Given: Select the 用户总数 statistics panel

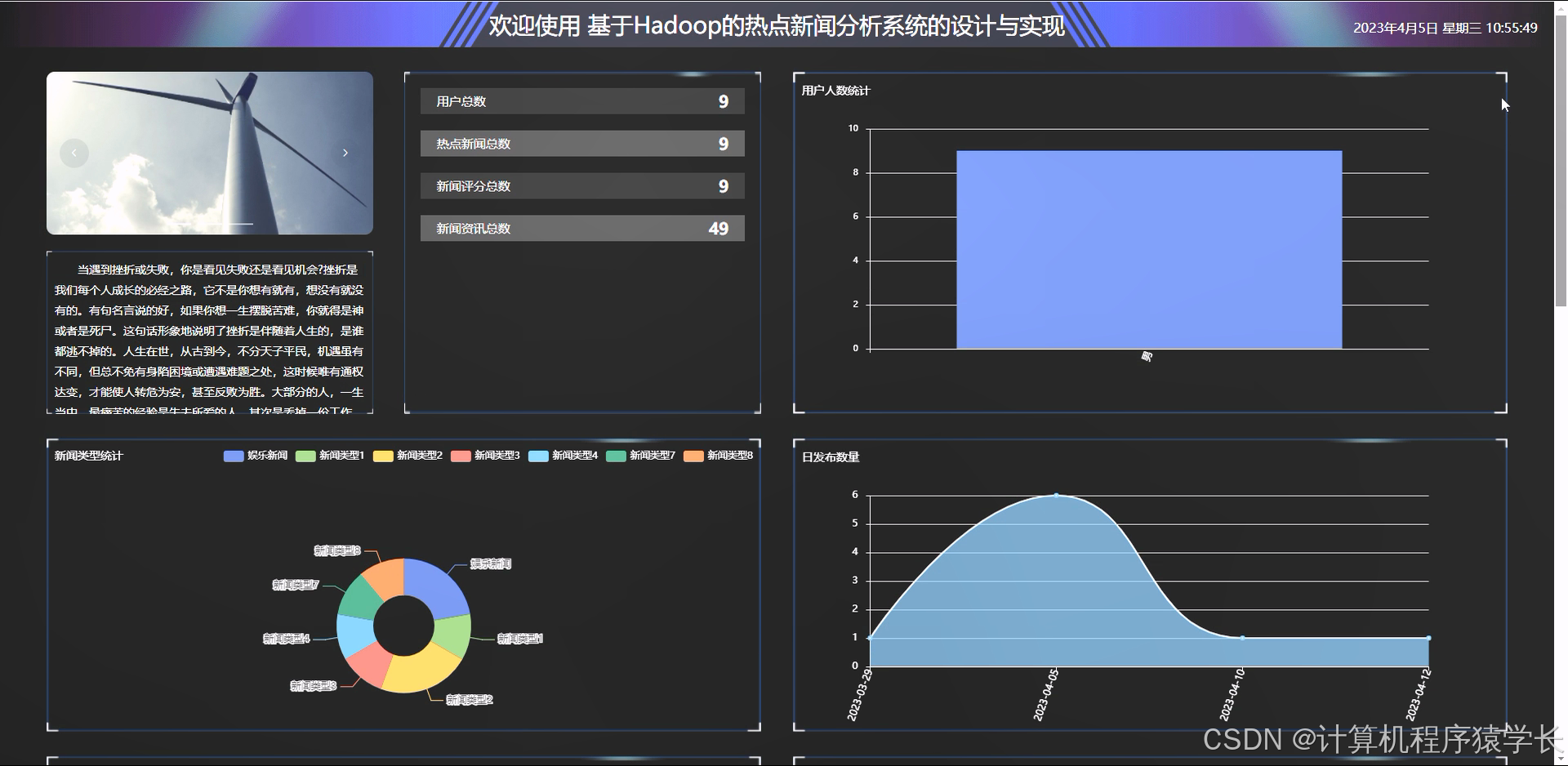Looking at the screenshot, I should click(581, 101).
